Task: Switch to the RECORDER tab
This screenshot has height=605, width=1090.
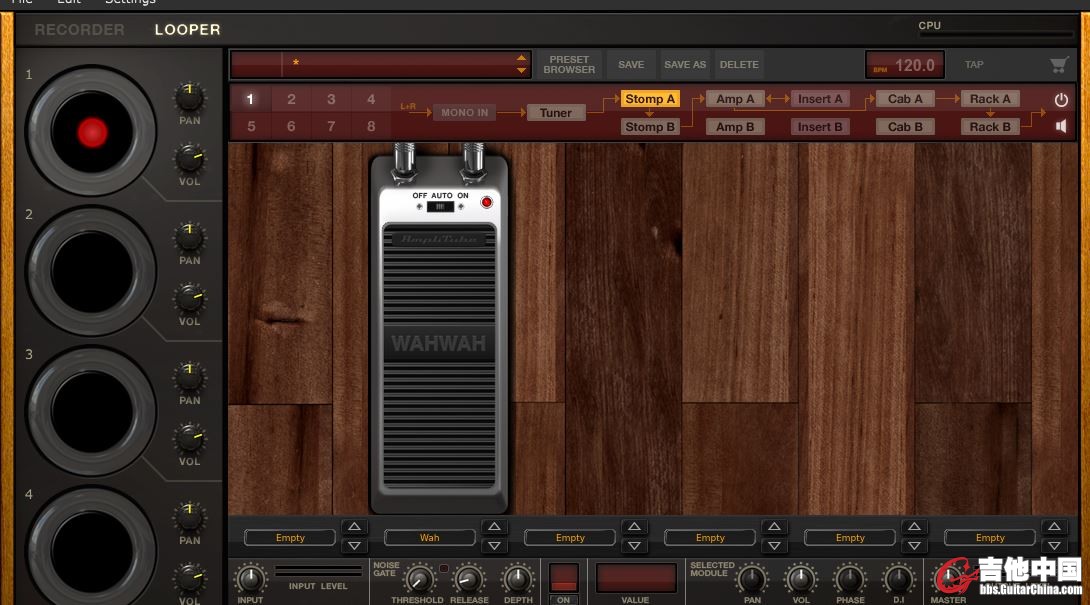Action: 79,30
